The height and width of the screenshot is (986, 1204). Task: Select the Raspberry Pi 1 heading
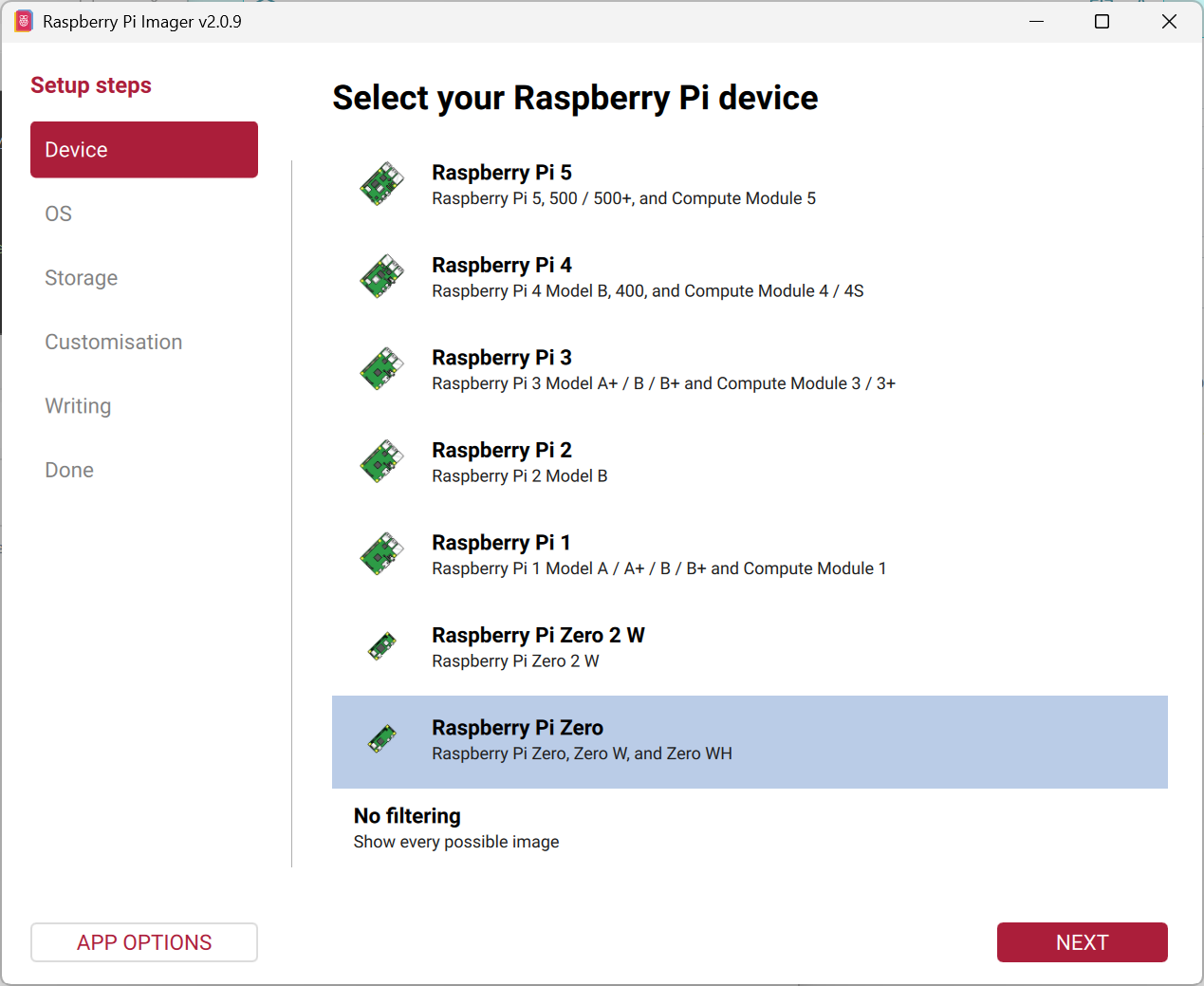(501, 543)
